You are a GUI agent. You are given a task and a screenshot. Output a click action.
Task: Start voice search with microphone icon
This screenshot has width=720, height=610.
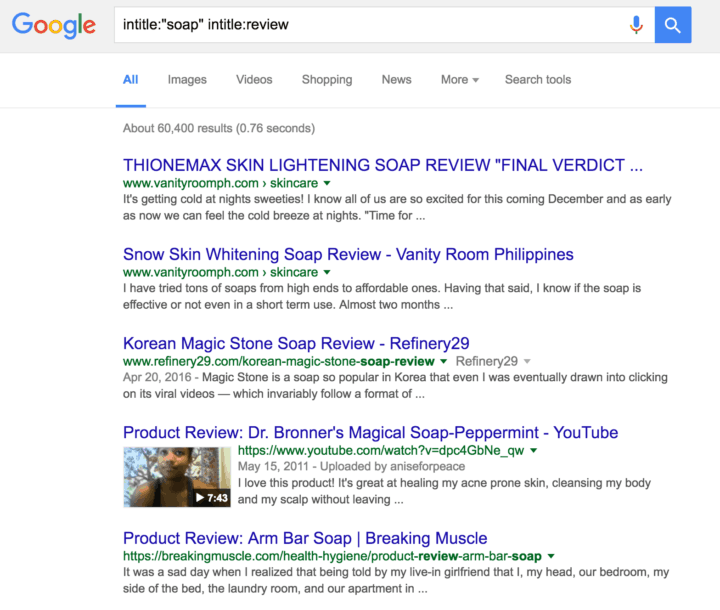[636, 25]
